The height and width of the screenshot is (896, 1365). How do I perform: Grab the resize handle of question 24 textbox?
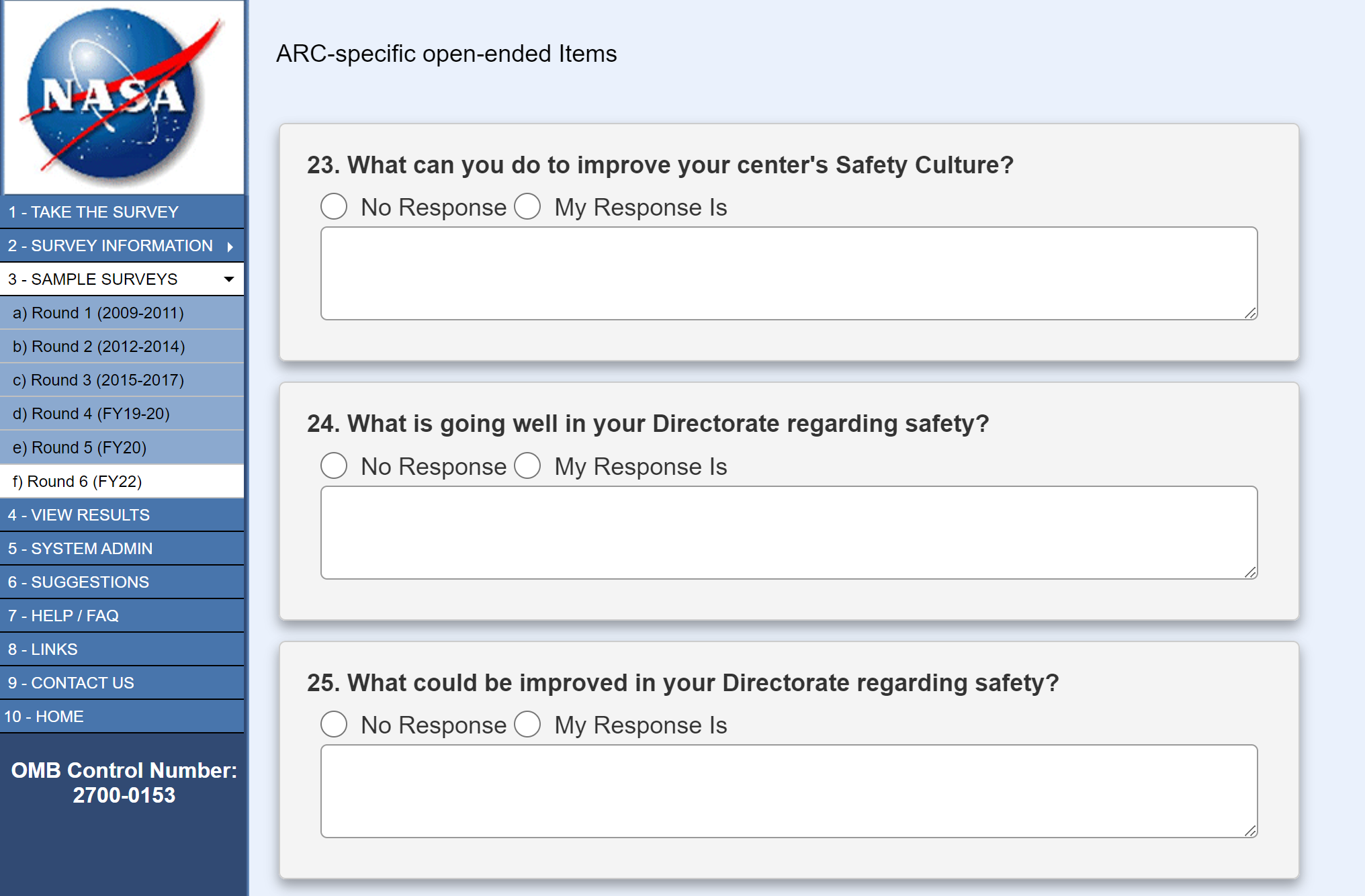[x=1250, y=572]
